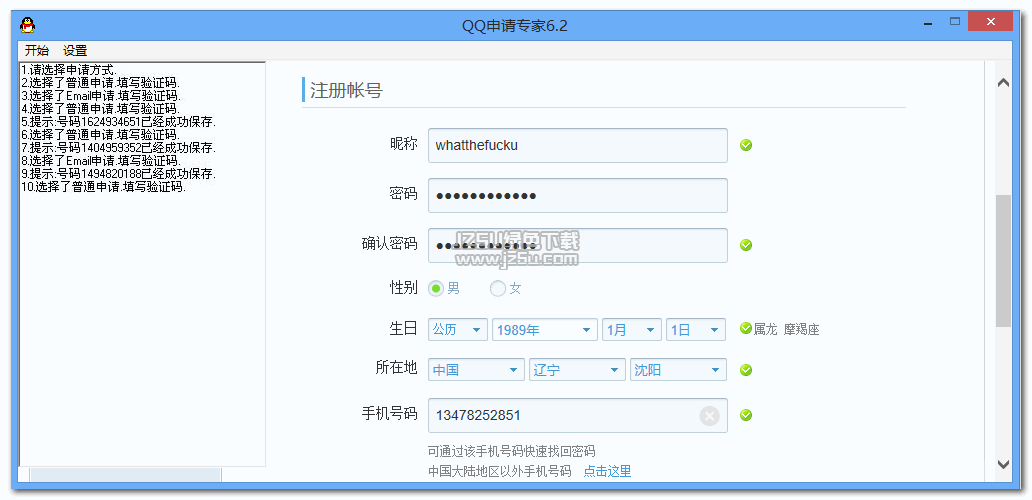Click the vertical scrollbar thumb
1032x500 pixels.
tap(1003, 261)
